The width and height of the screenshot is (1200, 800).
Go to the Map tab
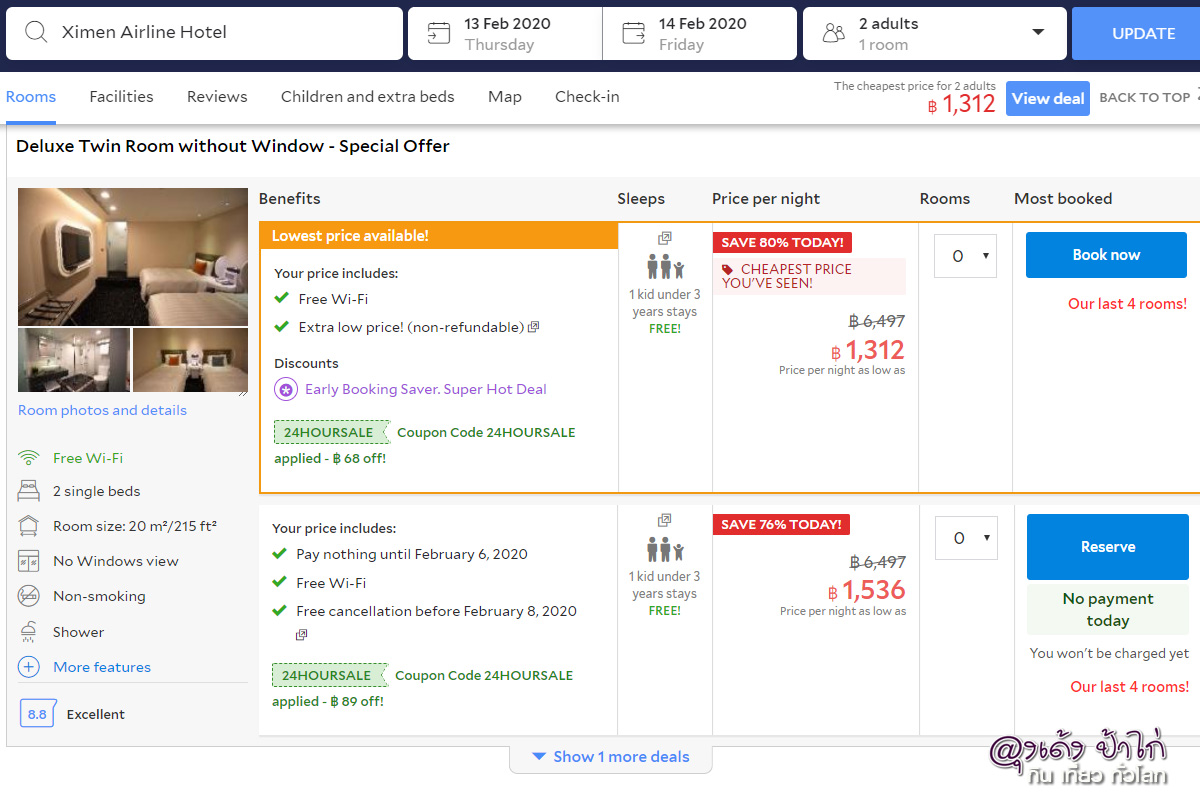[x=505, y=97]
